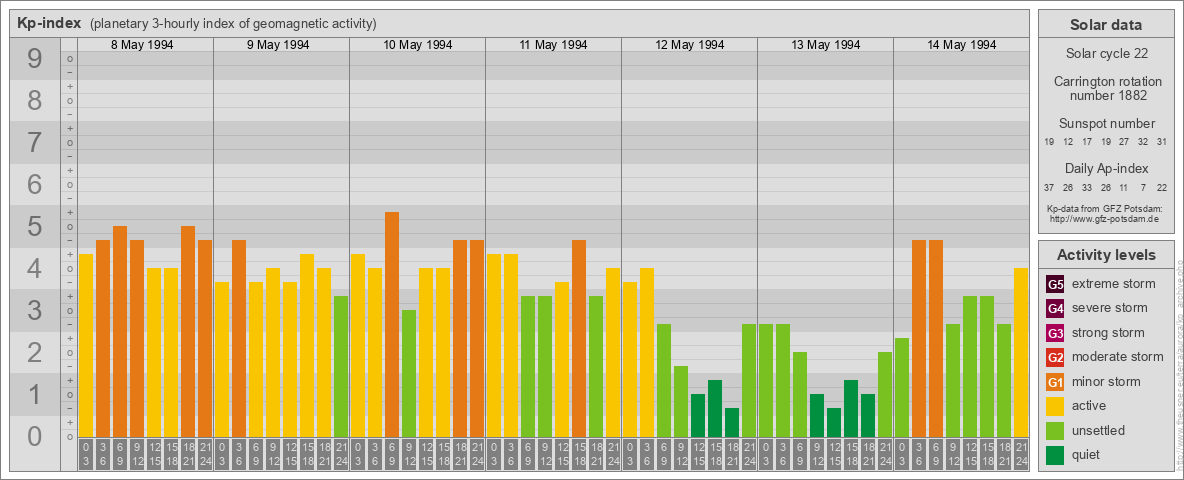Image resolution: width=1184 pixels, height=480 pixels.
Task: Click the 12 May 1994 date header
Action: 689,45
